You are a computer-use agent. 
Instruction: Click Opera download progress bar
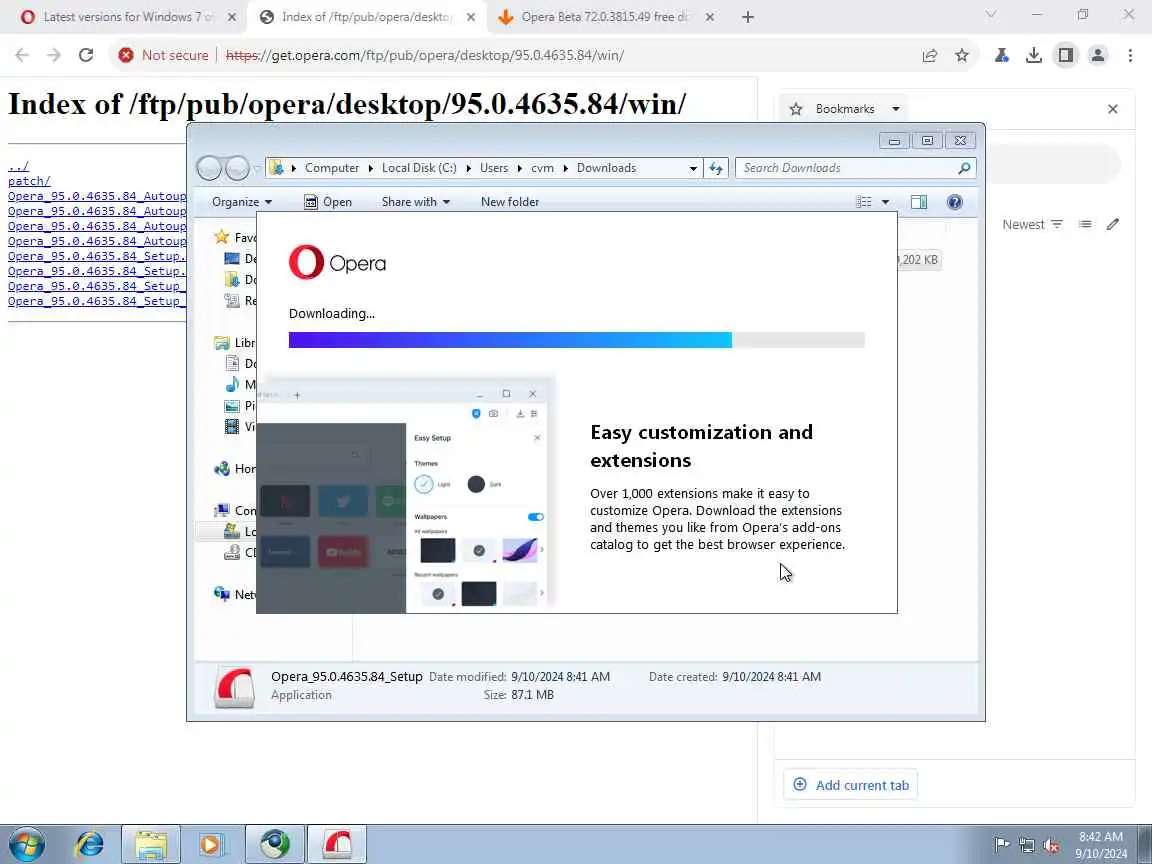(577, 339)
